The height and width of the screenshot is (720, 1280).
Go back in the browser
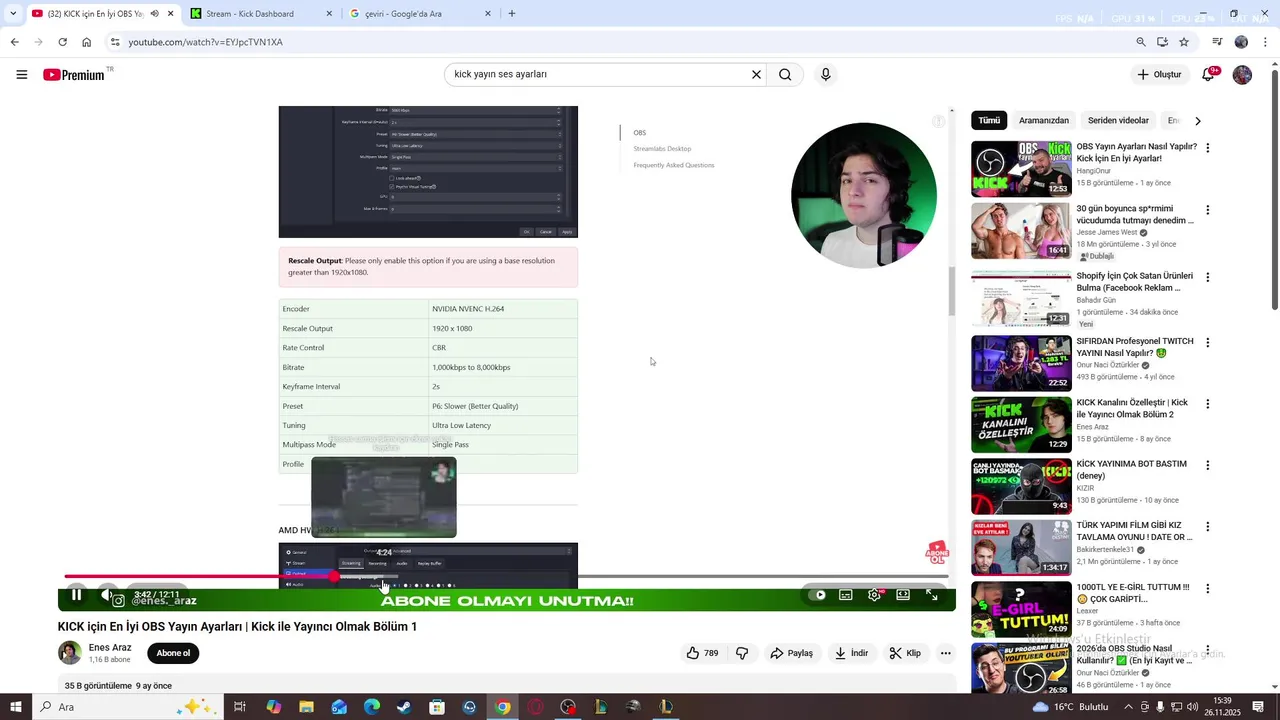tap(14, 42)
